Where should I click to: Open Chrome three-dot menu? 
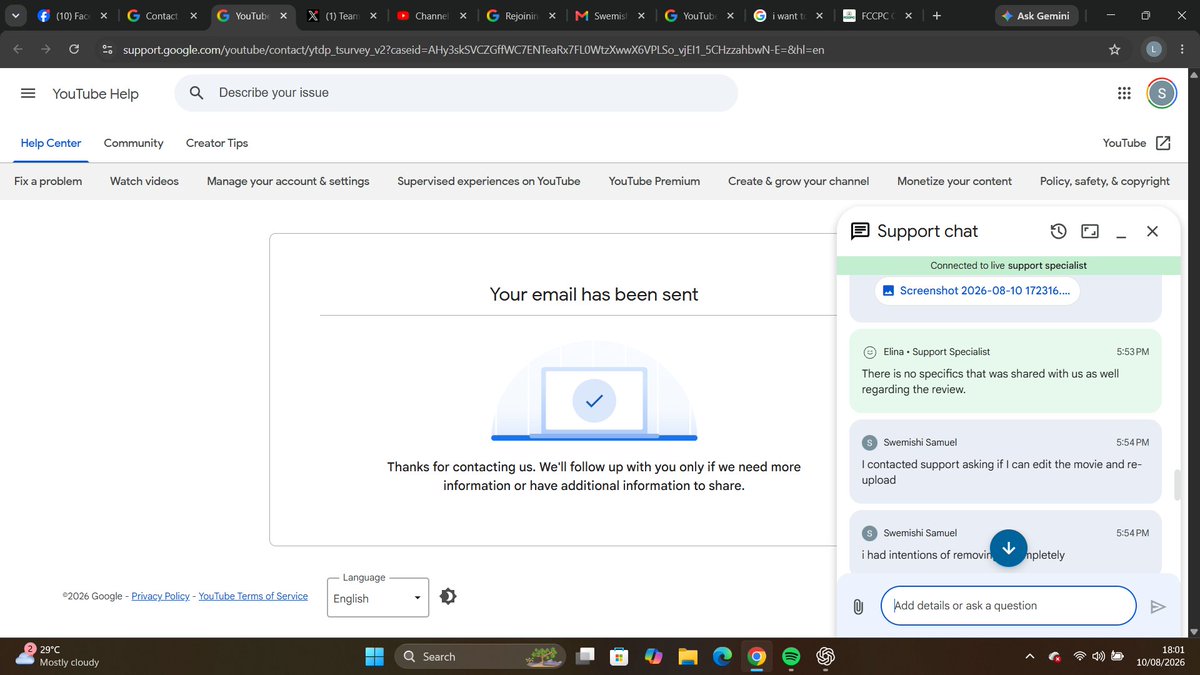click(x=1183, y=49)
